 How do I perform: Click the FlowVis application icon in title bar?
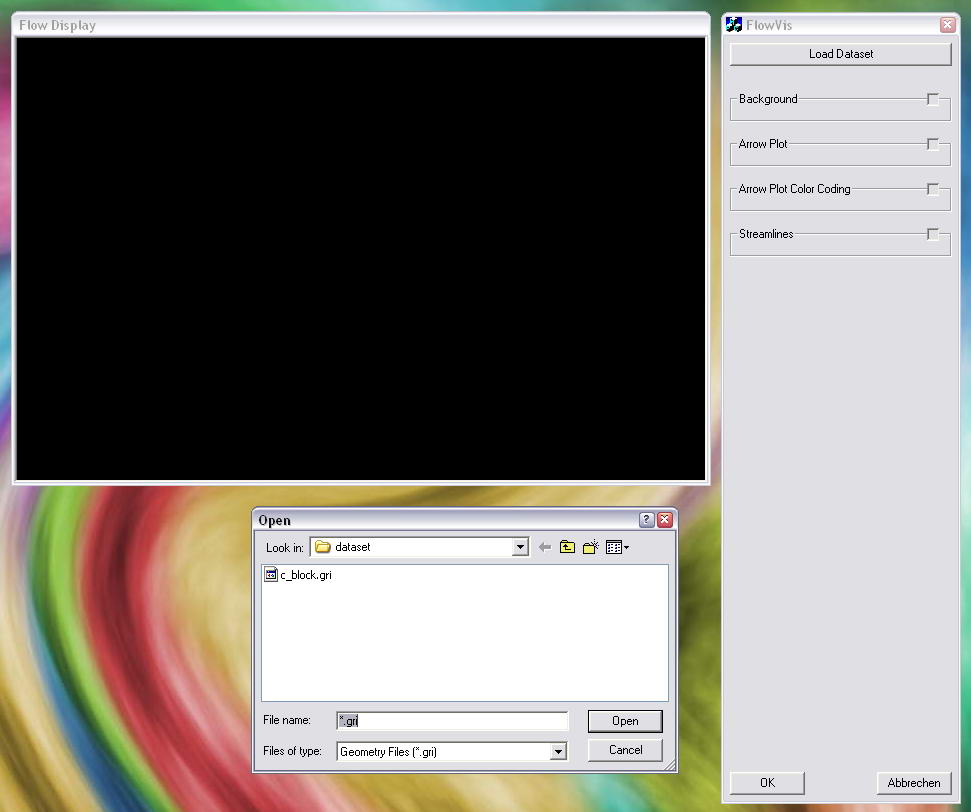[x=734, y=25]
